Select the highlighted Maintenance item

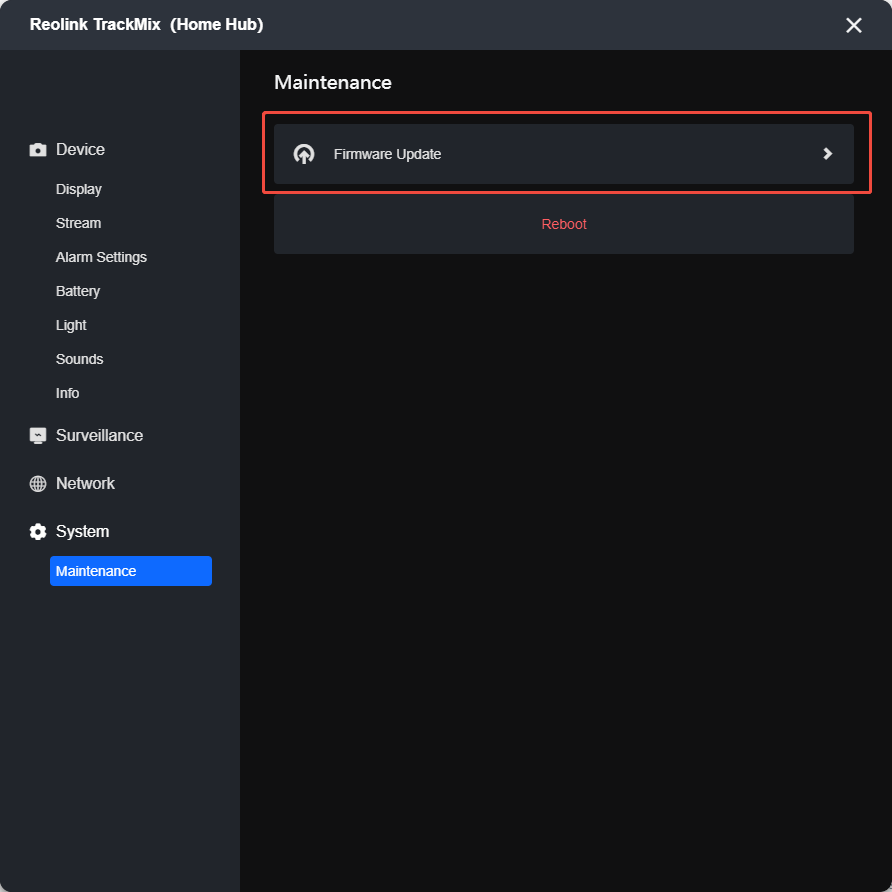[x=131, y=571]
